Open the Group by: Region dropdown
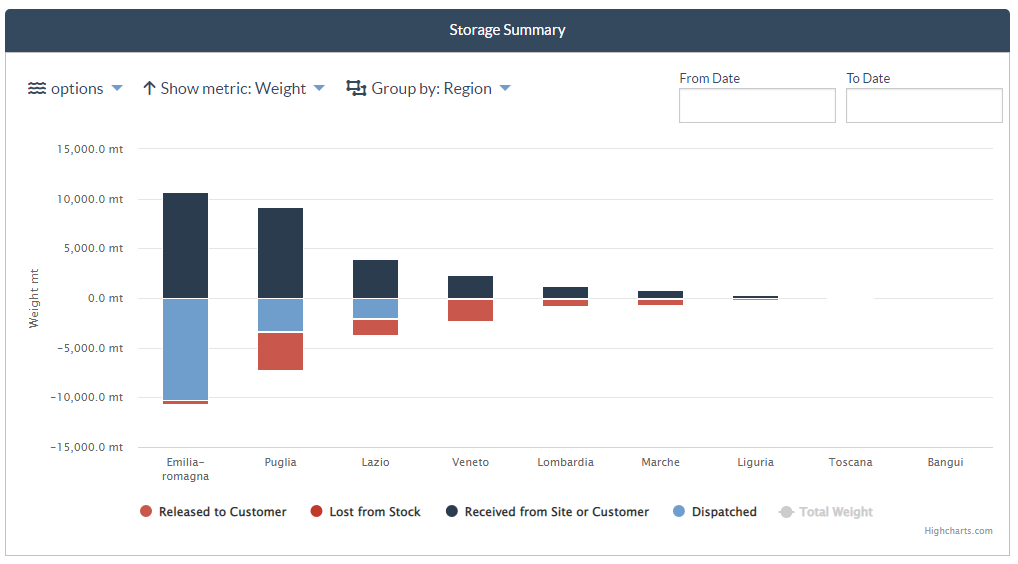The width and height of the screenshot is (1018, 564). [x=429, y=88]
